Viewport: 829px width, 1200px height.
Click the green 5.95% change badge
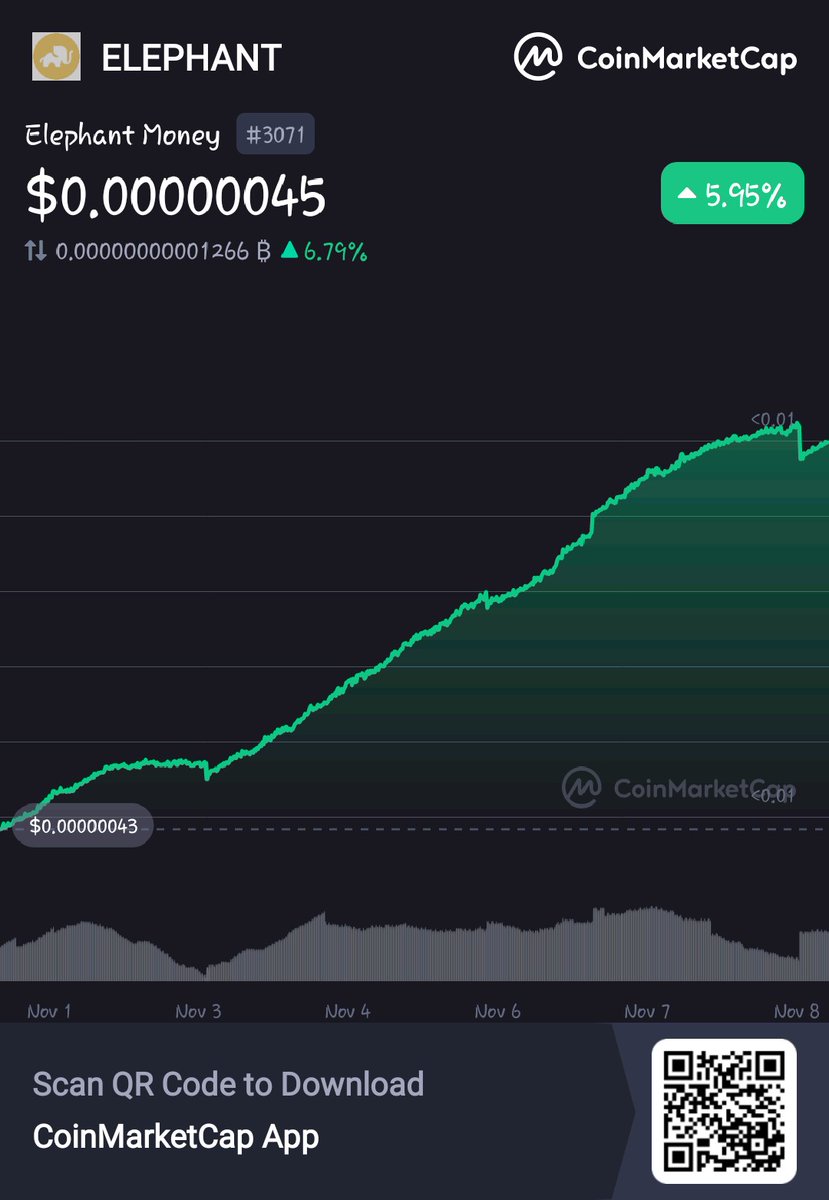pos(732,193)
